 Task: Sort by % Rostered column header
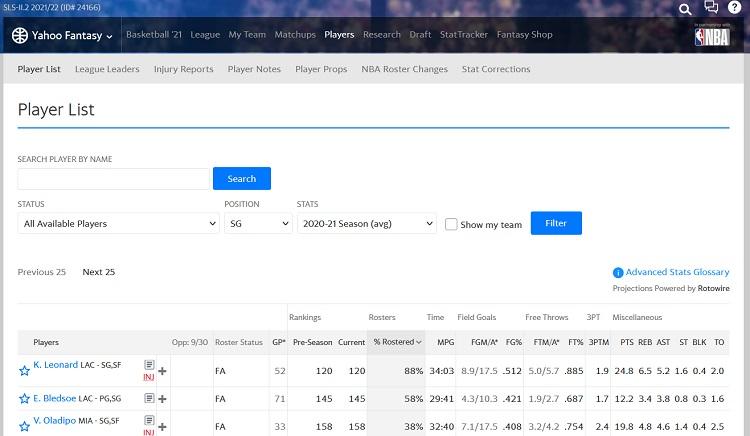click(396, 342)
